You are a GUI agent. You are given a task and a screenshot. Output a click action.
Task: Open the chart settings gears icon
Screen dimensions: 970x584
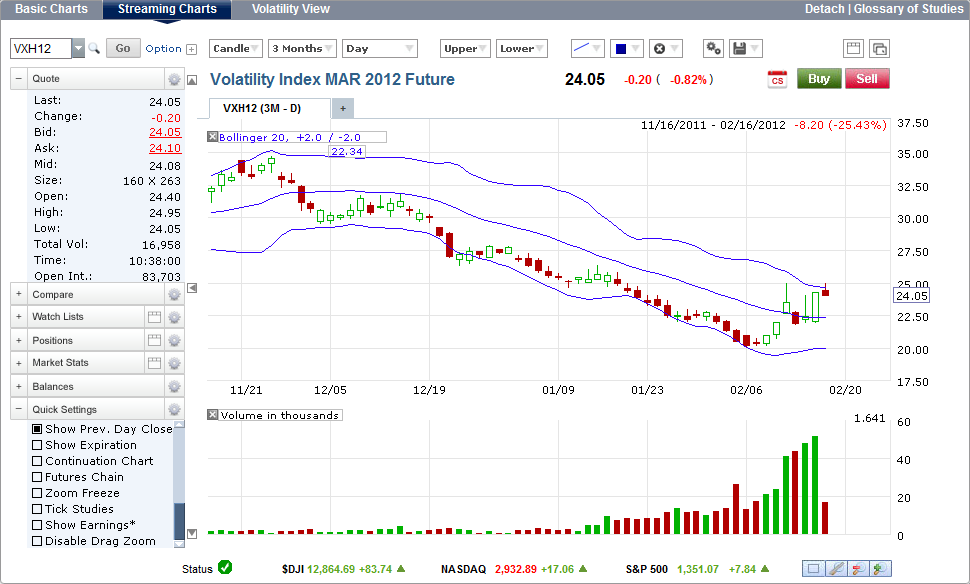tap(713, 48)
